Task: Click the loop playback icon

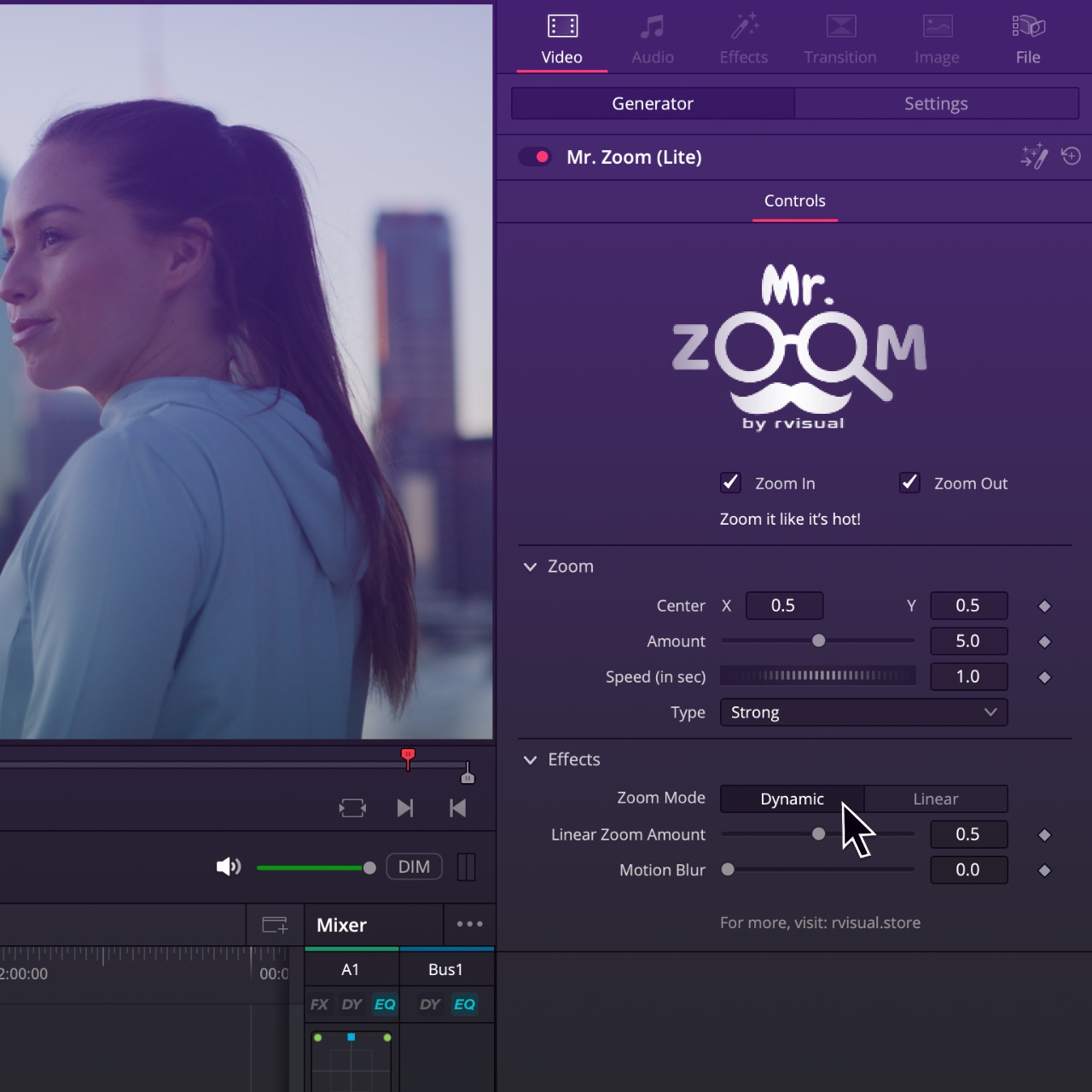Action: tap(352, 808)
